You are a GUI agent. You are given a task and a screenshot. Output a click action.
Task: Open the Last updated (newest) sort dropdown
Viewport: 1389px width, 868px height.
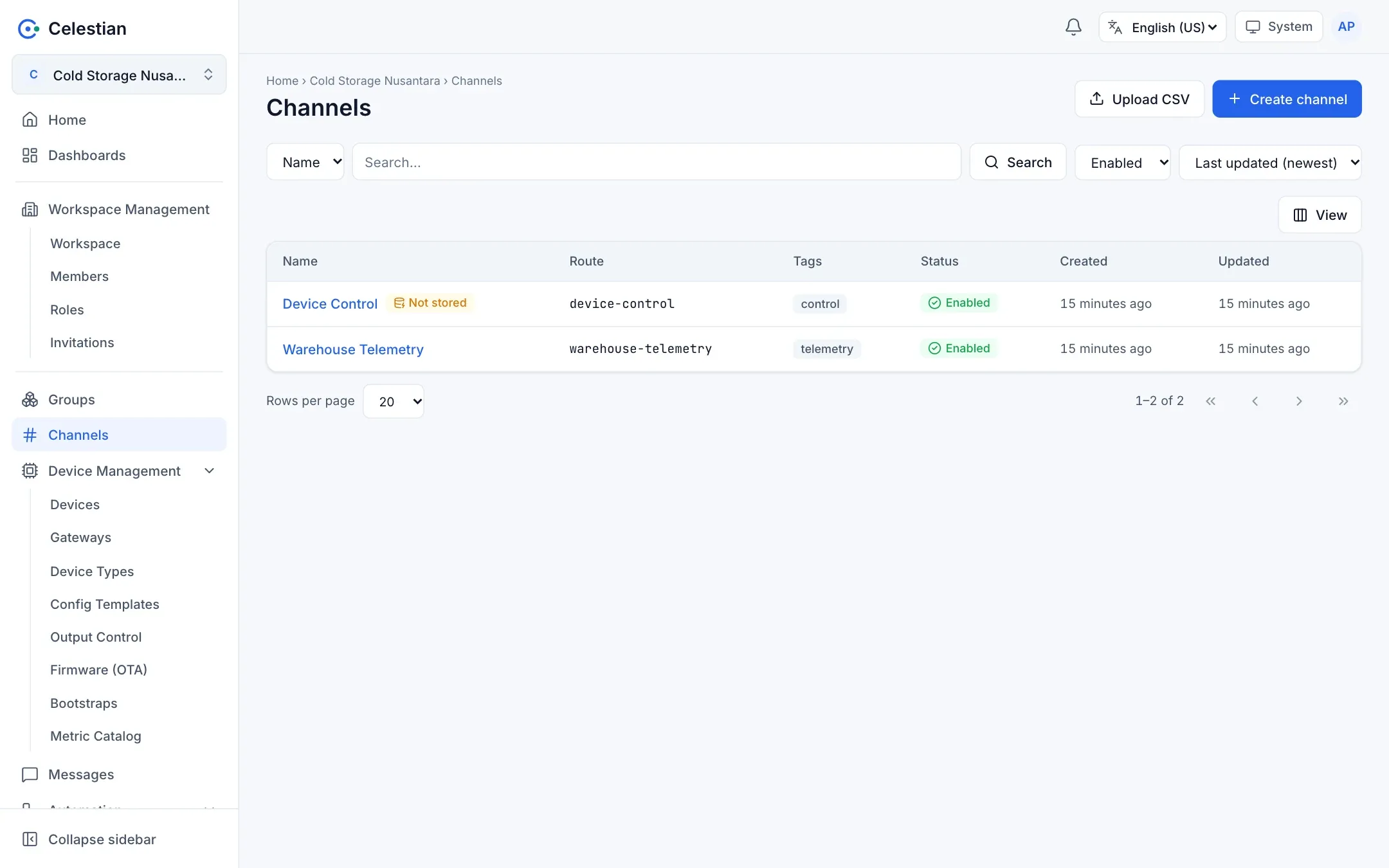click(x=1270, y=163)
